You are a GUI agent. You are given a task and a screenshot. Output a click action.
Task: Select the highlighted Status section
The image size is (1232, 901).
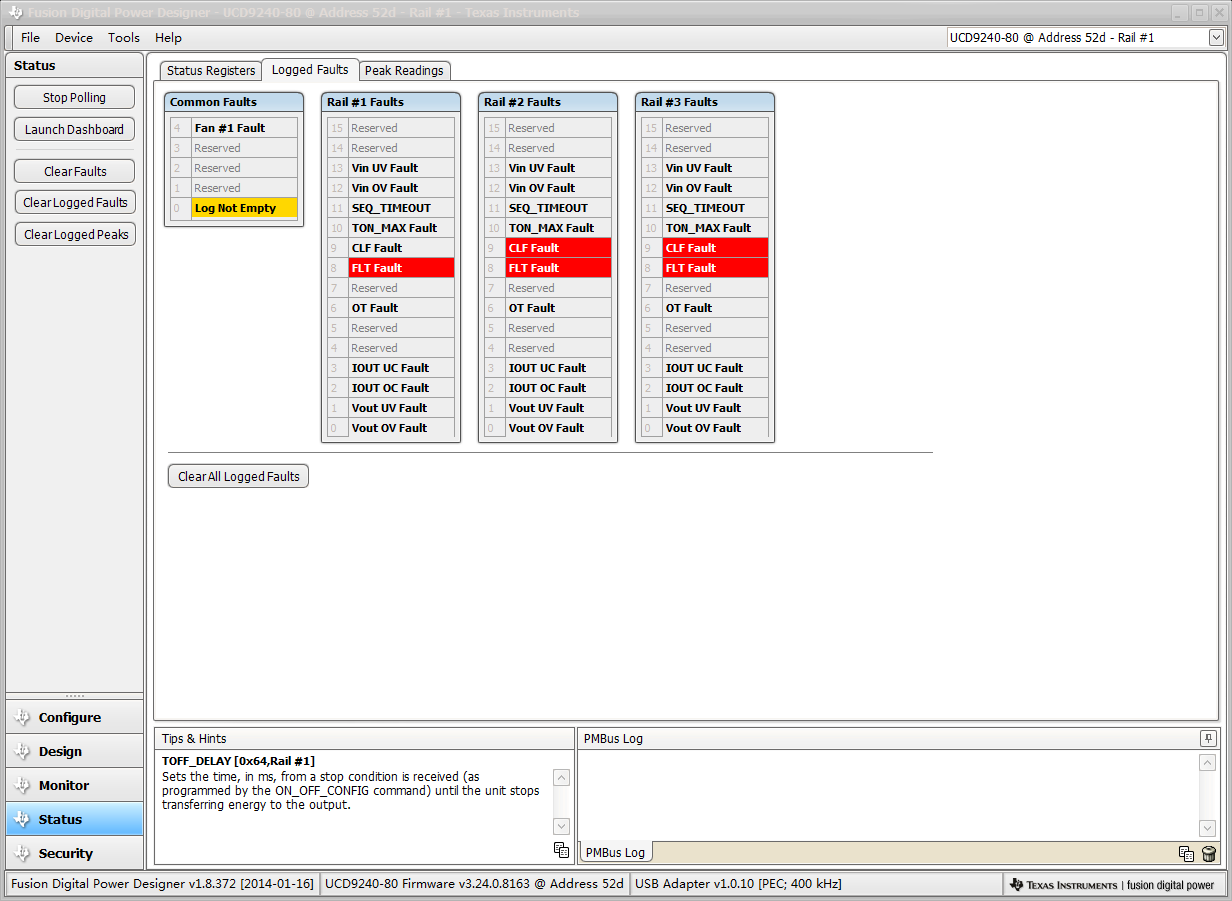click(74, 820)
